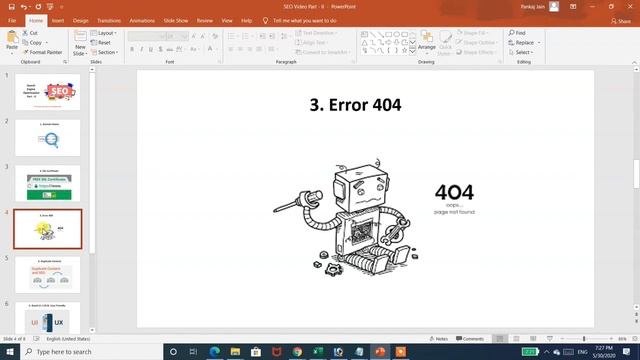This screenshot has height=360, width=640.
Task: Open the font name combo box
Action: (146, 37)
